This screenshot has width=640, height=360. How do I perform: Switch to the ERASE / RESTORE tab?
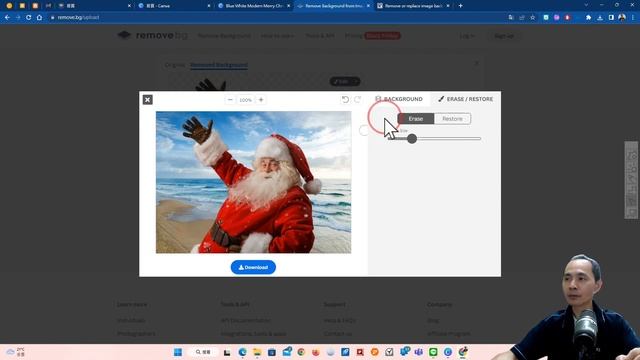(x=465, y=99)
